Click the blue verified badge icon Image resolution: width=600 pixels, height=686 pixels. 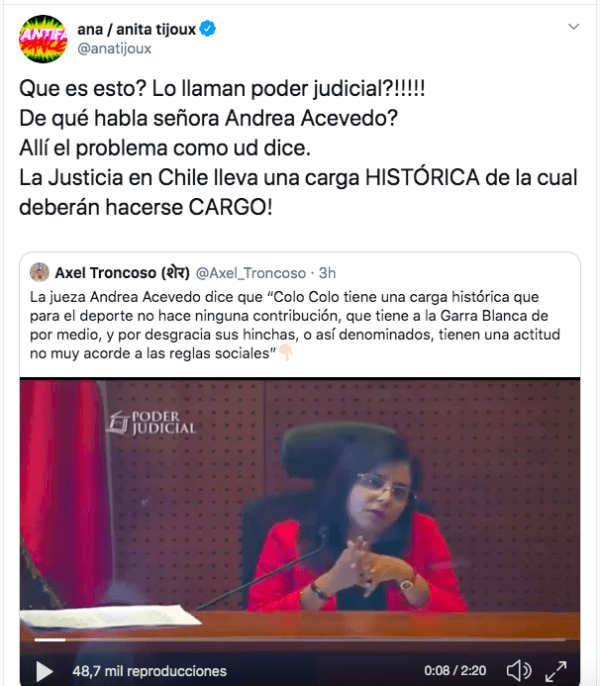[x=207, y=28]
